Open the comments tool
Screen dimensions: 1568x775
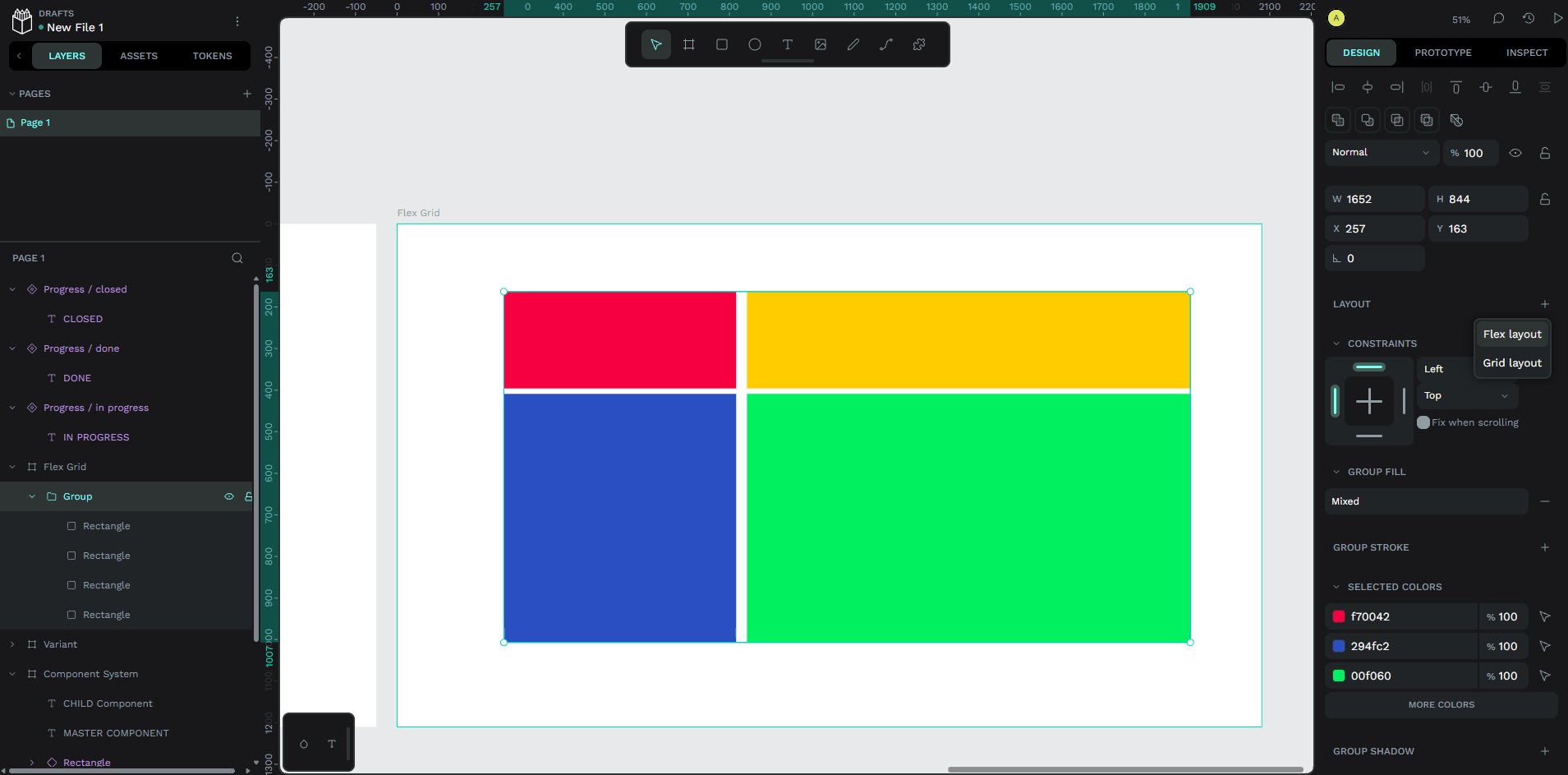[1498, 18]
